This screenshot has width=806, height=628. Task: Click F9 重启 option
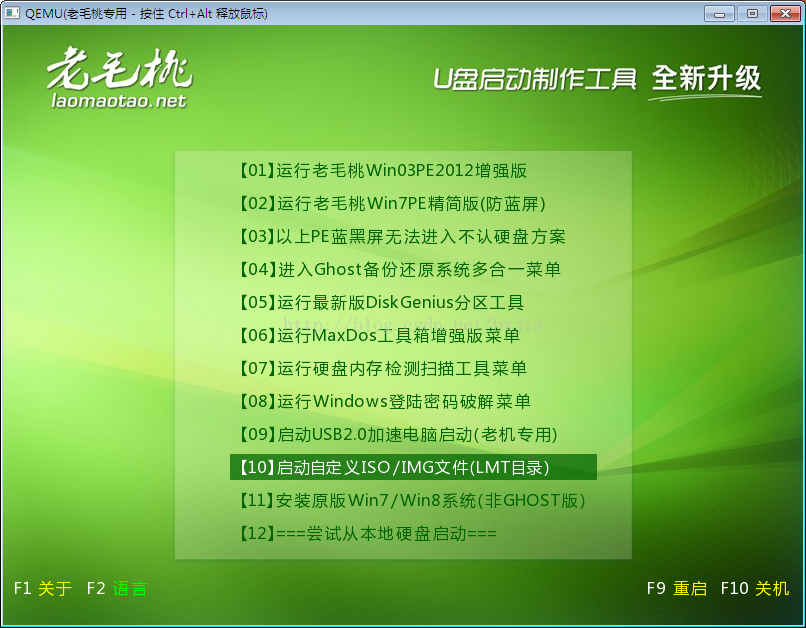click(676, 588)
